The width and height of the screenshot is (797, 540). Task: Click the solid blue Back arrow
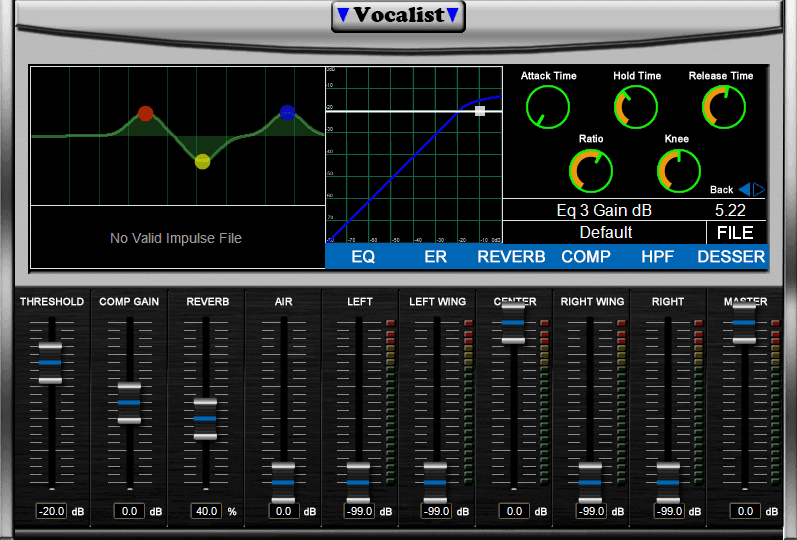point(744,190)
